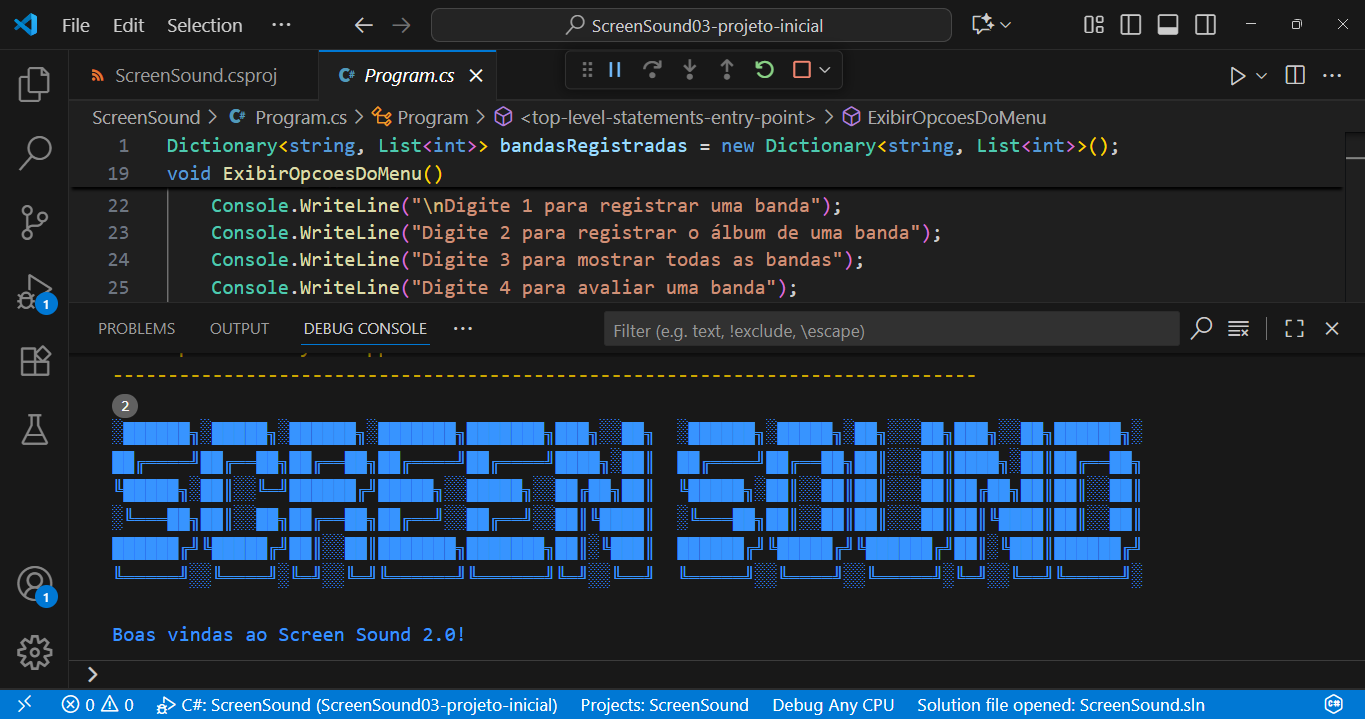This screenshot has width=1365, height=719.
Task: Expand the Run button dropdown arrow
Action: point(1261,76)
